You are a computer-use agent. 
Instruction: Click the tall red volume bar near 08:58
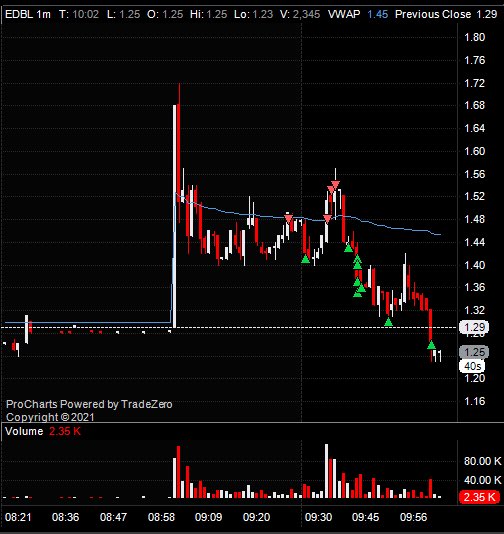[178, 472]
